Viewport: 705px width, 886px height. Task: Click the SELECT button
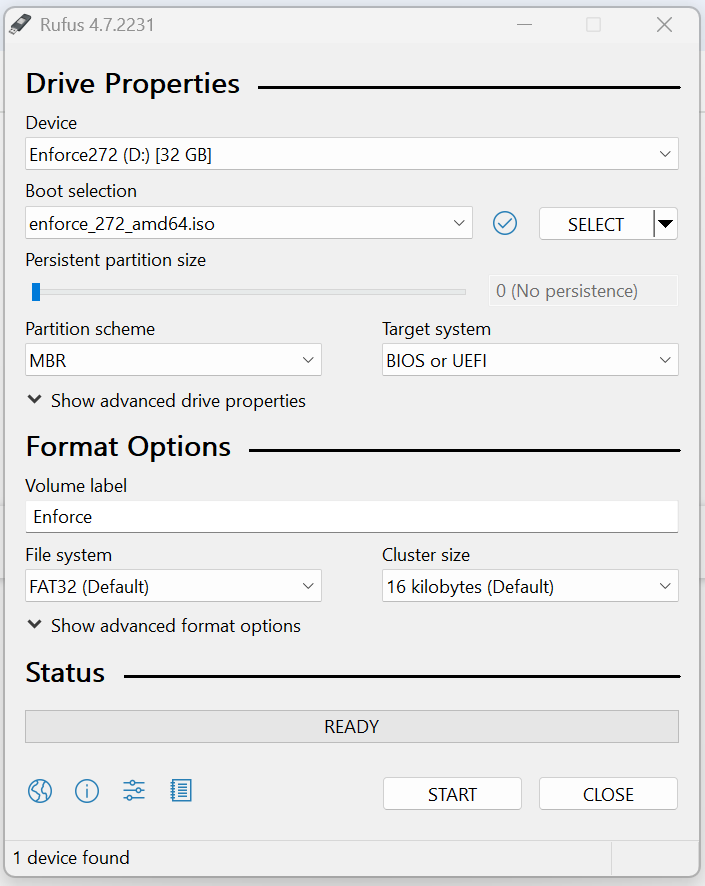(596, 224)
